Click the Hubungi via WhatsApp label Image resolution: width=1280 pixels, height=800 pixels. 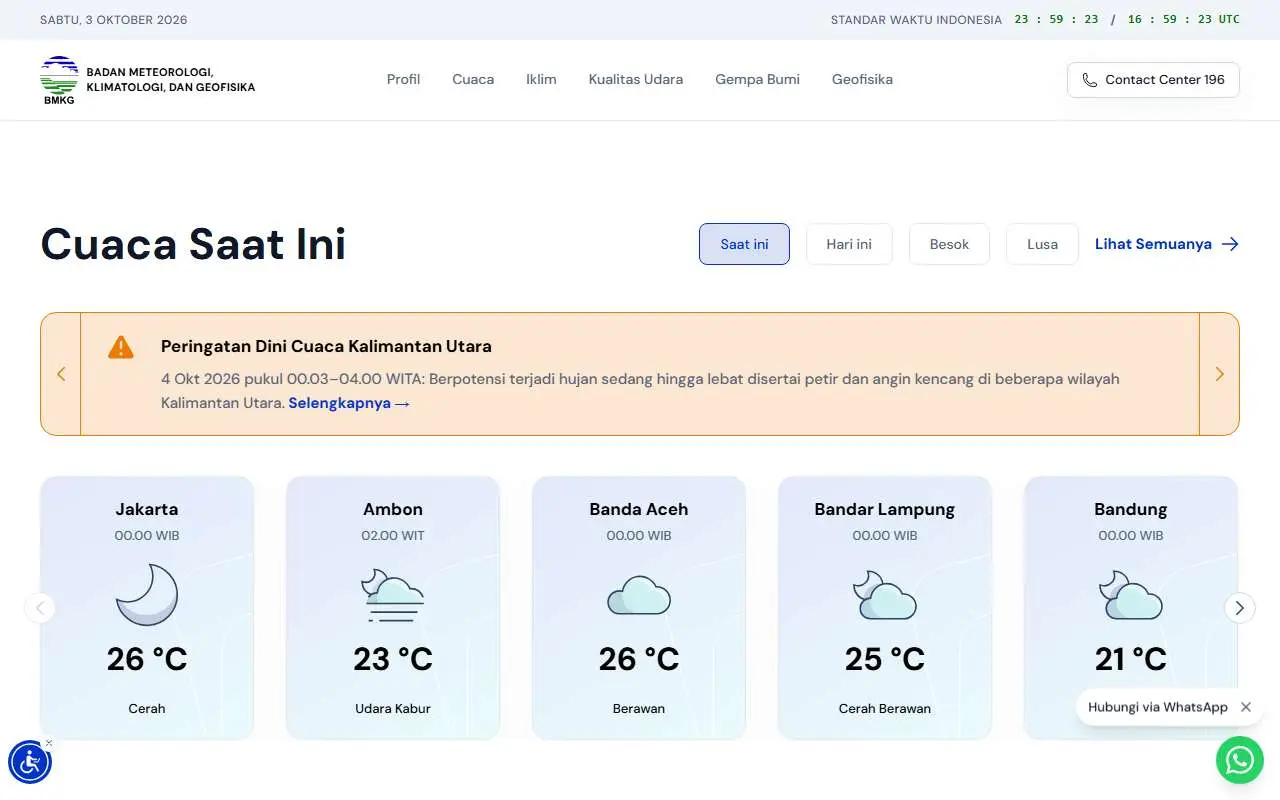click(1158, 707)
